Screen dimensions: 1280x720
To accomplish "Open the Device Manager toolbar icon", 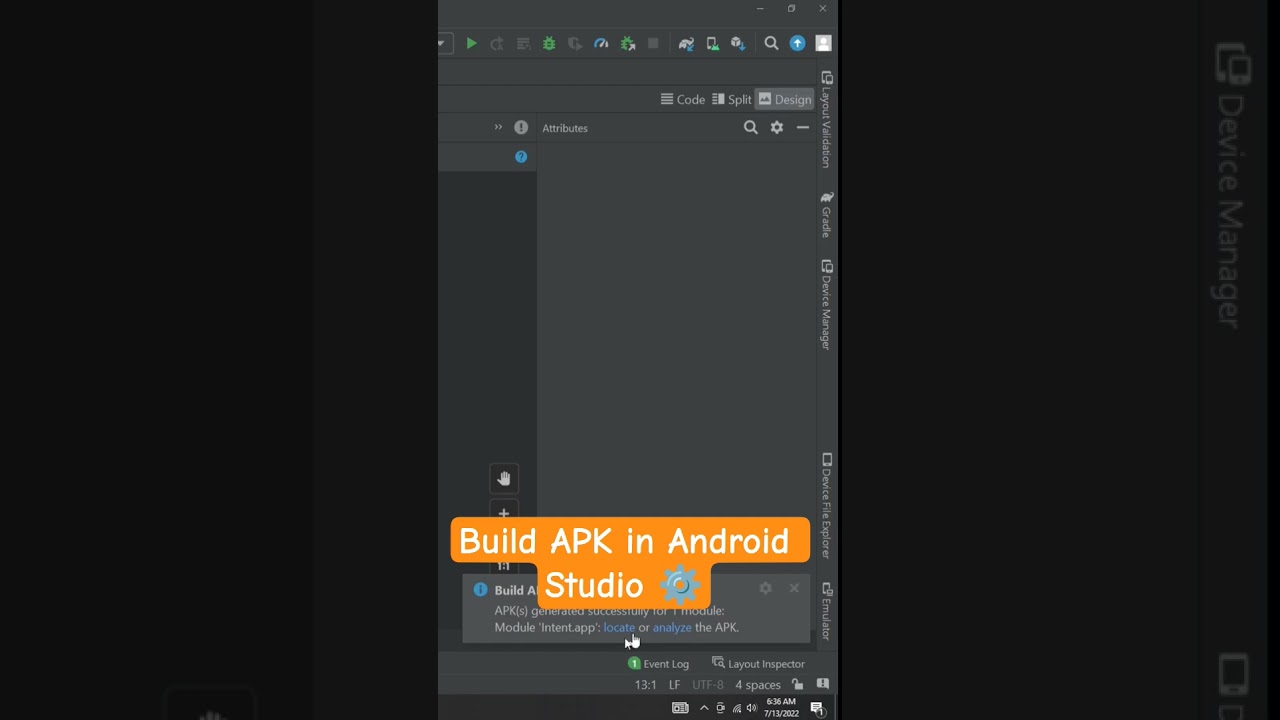I will pyautogui.click(x=712, y=44).
